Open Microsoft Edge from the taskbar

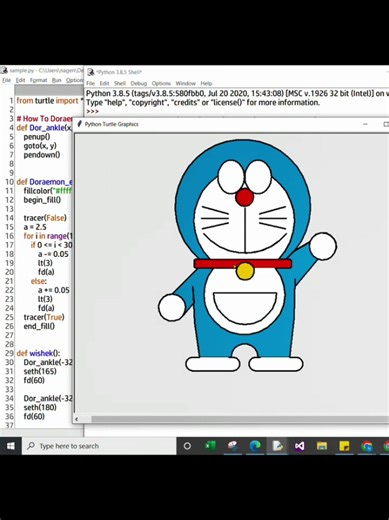pos(255,446)
